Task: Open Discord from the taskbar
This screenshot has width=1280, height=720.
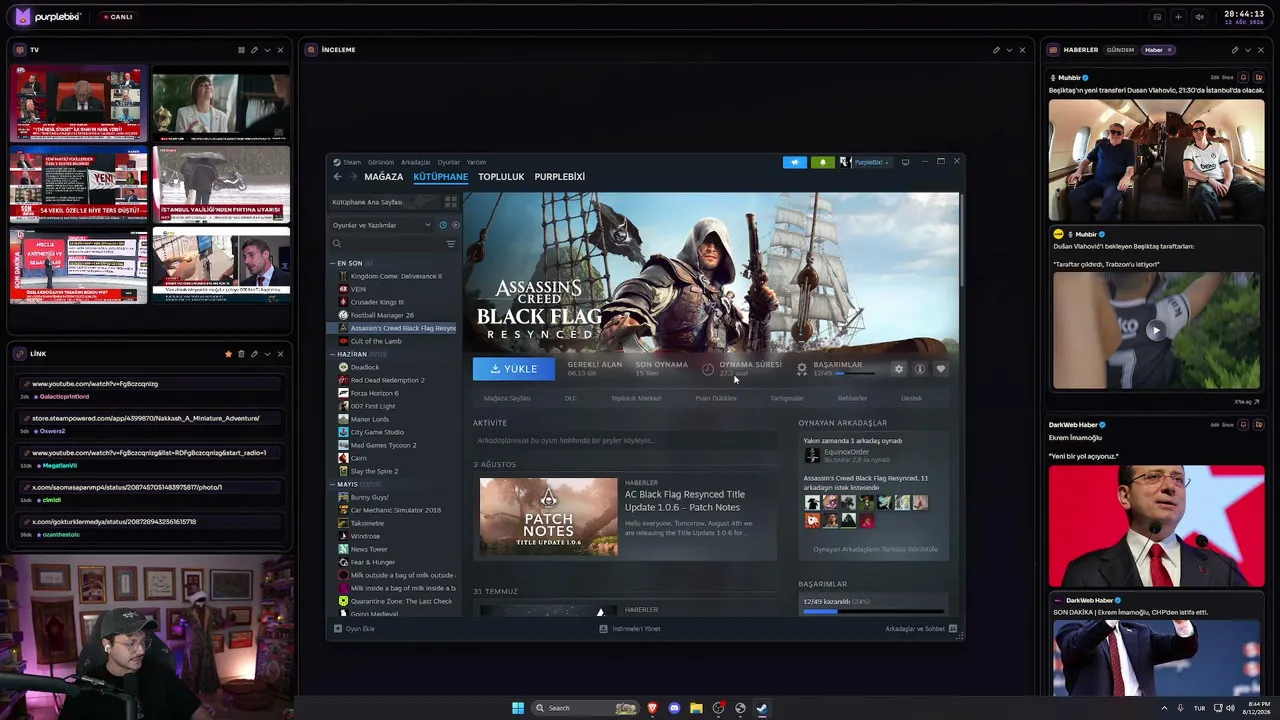Action: tap(674, 708)
